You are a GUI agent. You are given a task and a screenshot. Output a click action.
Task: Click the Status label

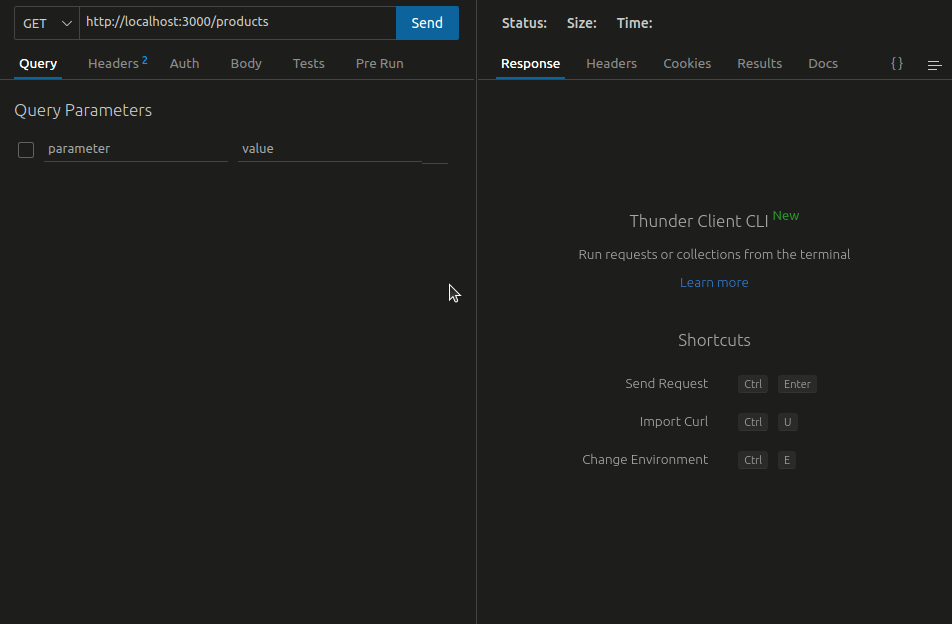click(x=524, y=23)
